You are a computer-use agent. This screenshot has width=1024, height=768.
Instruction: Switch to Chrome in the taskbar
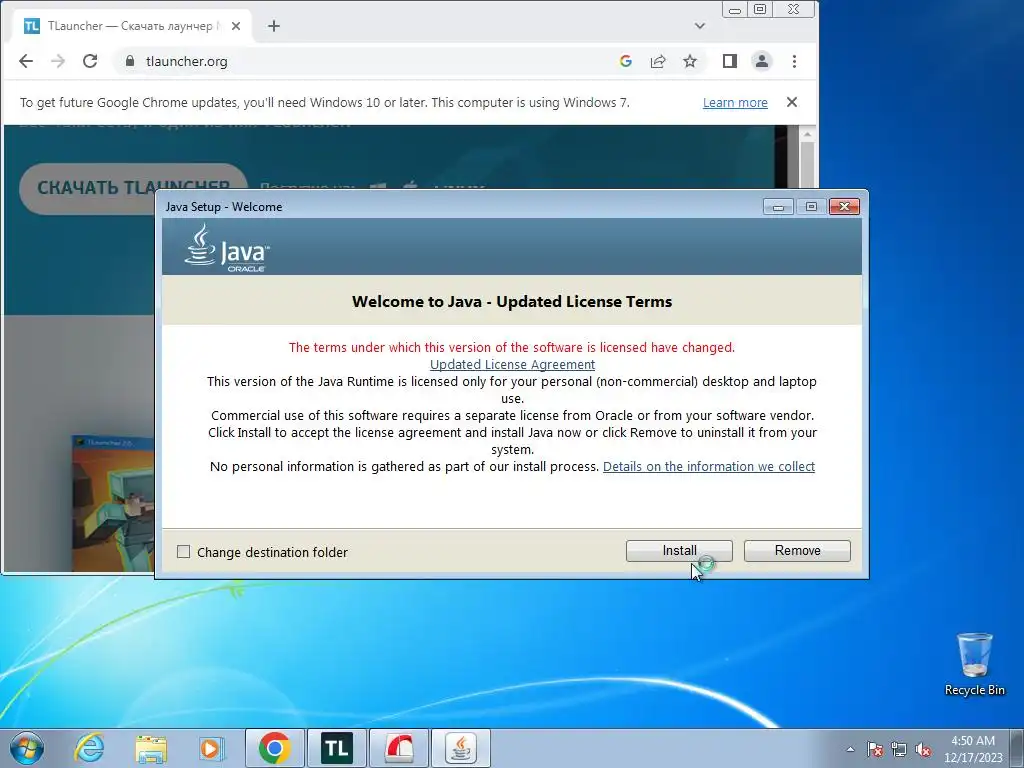tap(274, 748)
